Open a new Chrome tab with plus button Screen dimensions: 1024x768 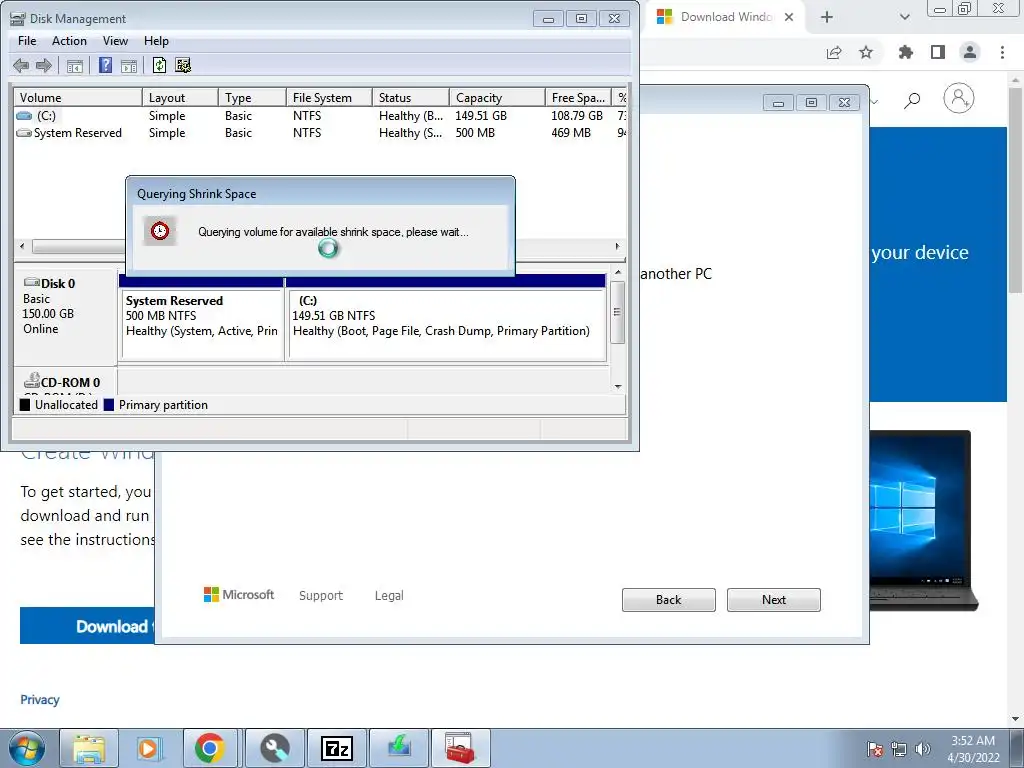point(827,18)
